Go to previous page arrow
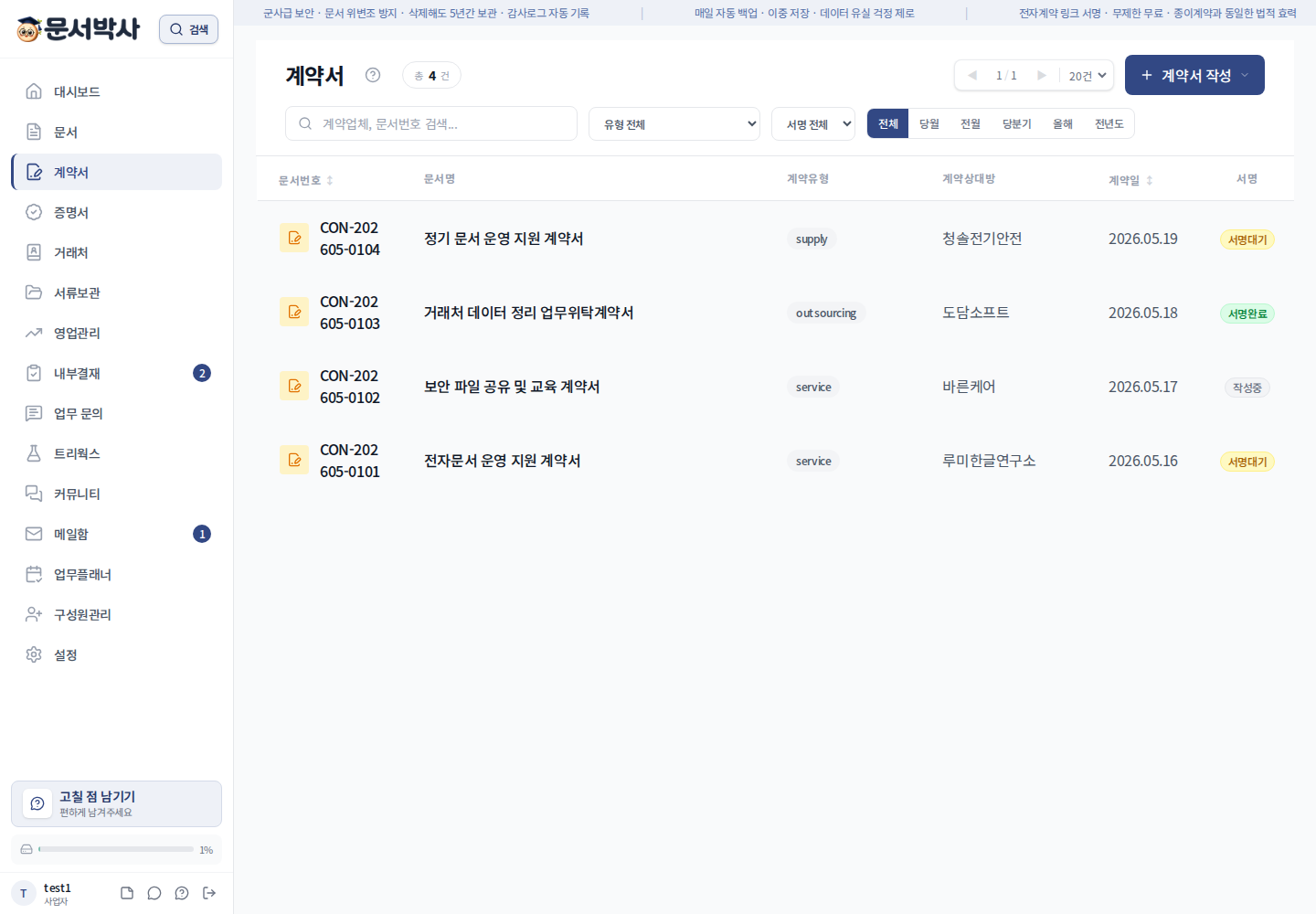The height and width of the screenshot is (914, 1316). coord(972,75)
